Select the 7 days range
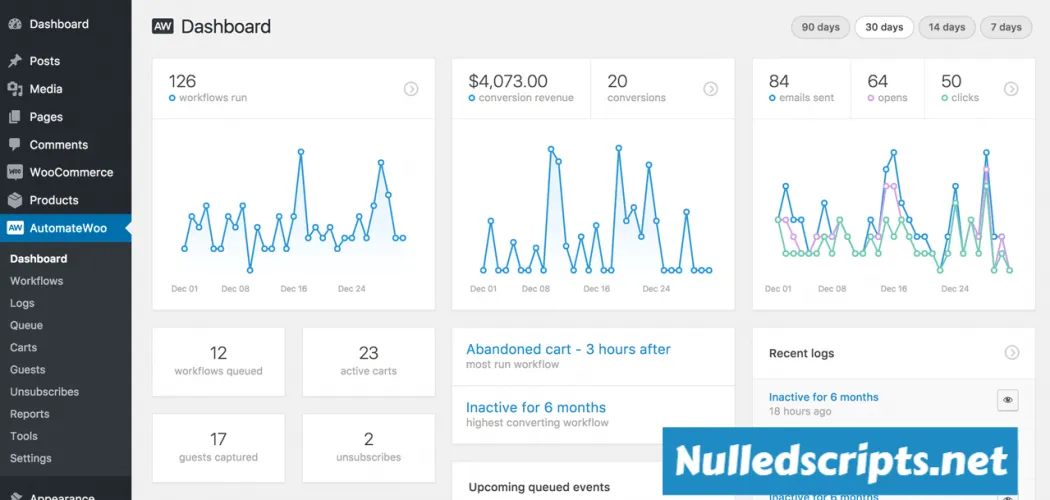 (x=1006, y=27)
